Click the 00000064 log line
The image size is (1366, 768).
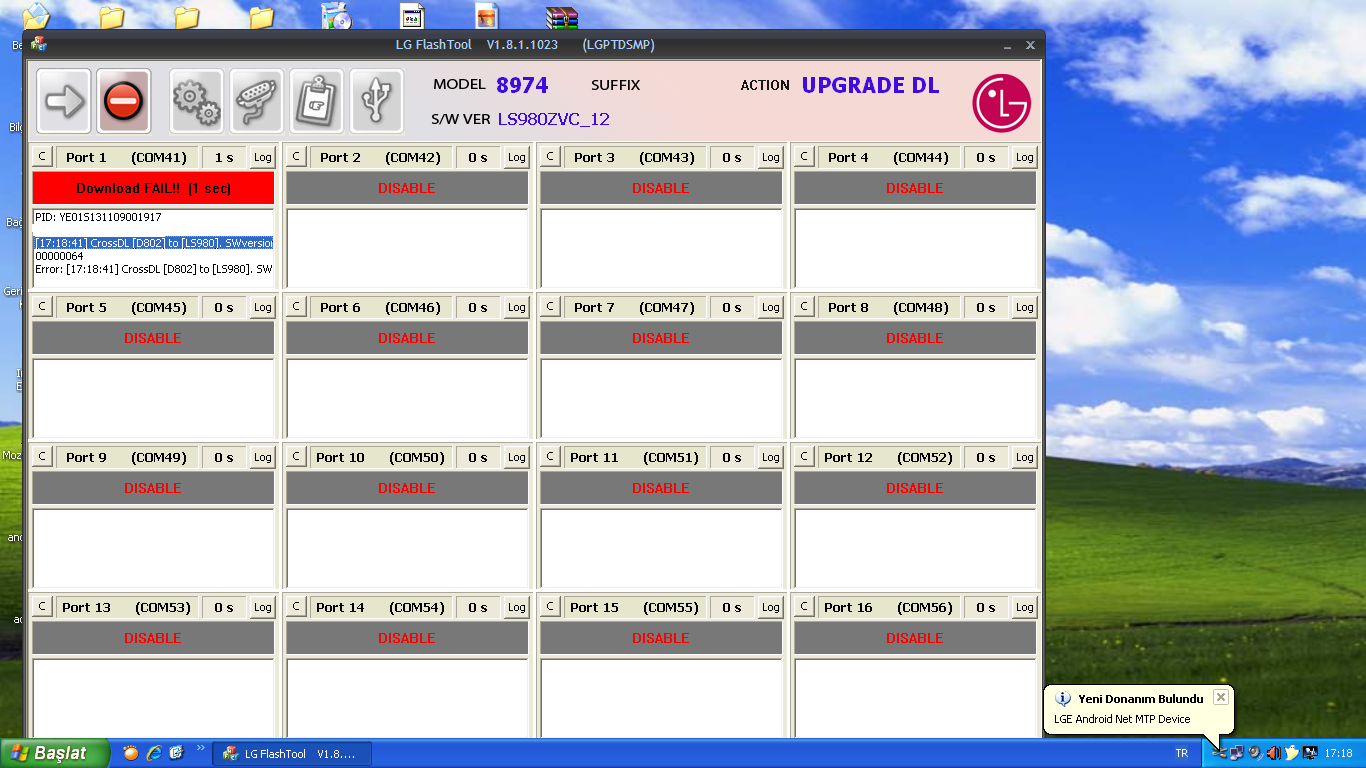click(x=59, y=256)
